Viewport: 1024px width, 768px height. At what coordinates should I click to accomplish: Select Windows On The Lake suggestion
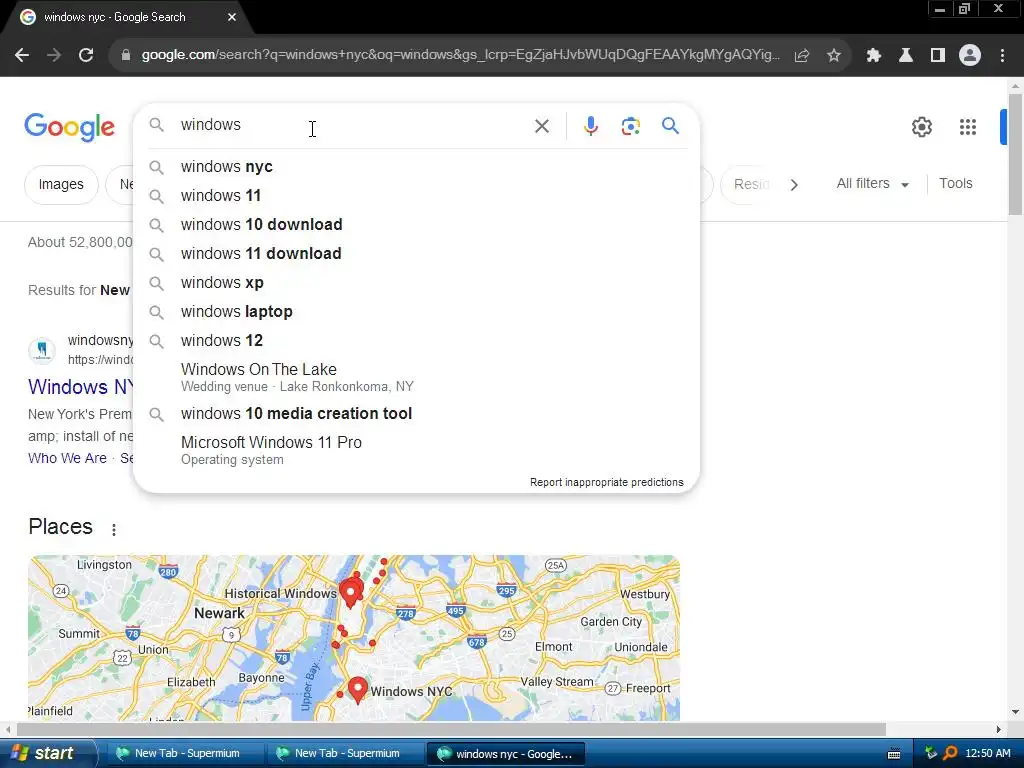tap(416, 377)
